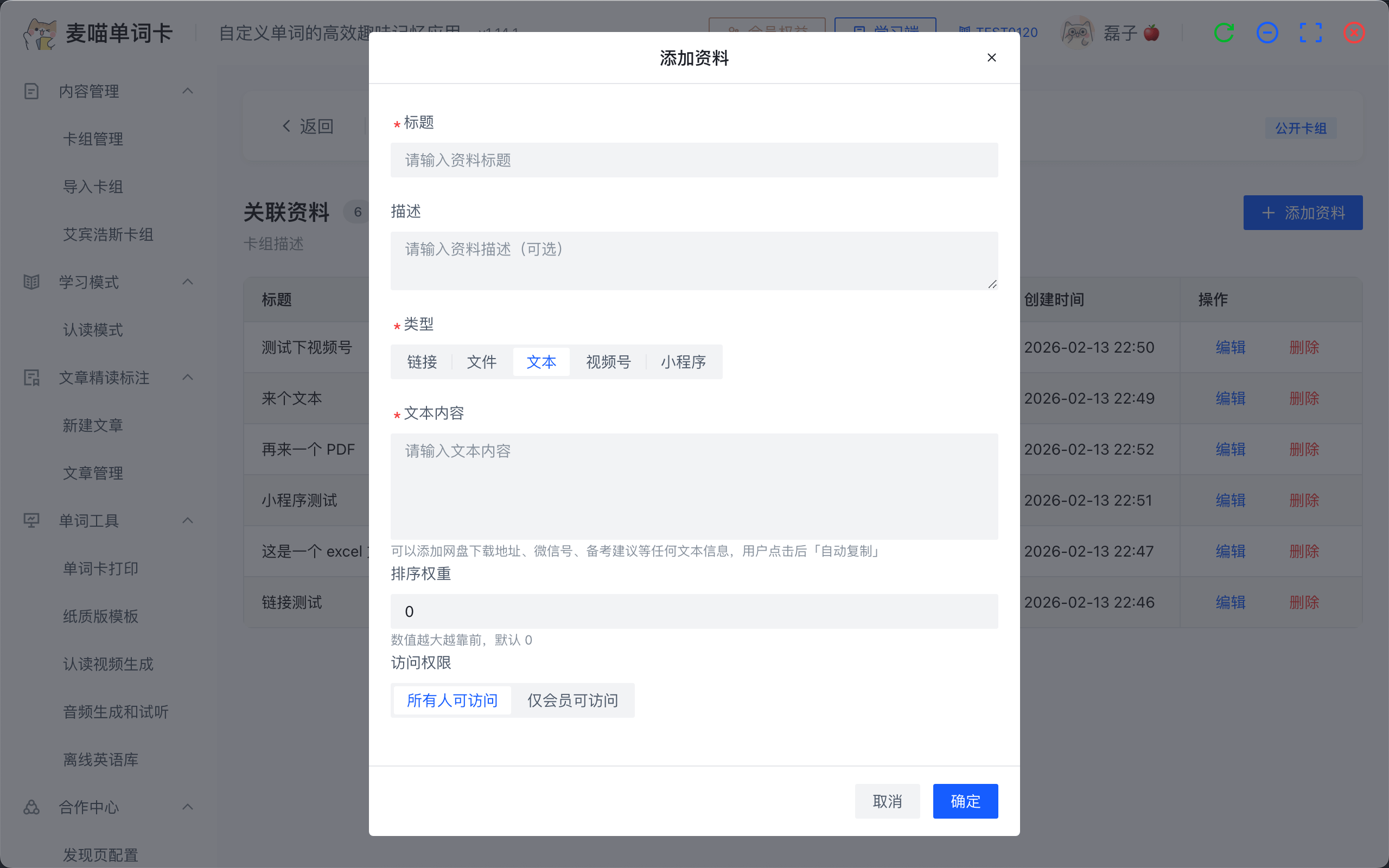The width and height of the screenshot is (1389, 868).
Task: Collapse the 文章精读标注 section chevron
Action: (188, 377)
